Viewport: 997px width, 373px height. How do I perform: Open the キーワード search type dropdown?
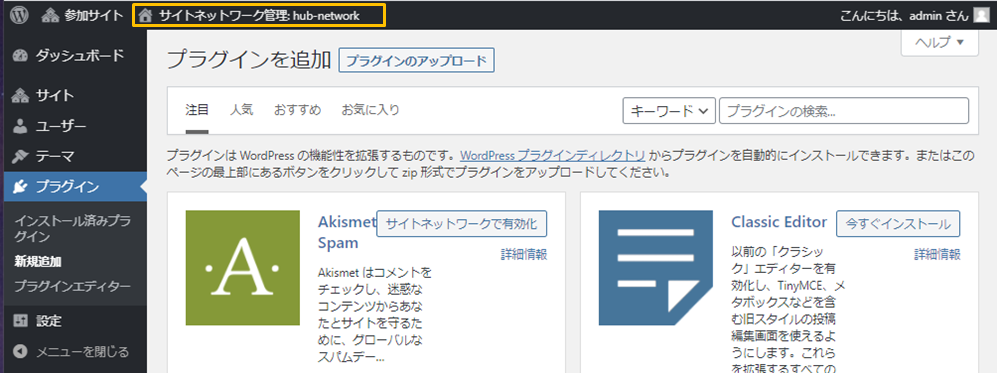click(x=669, y=111)
